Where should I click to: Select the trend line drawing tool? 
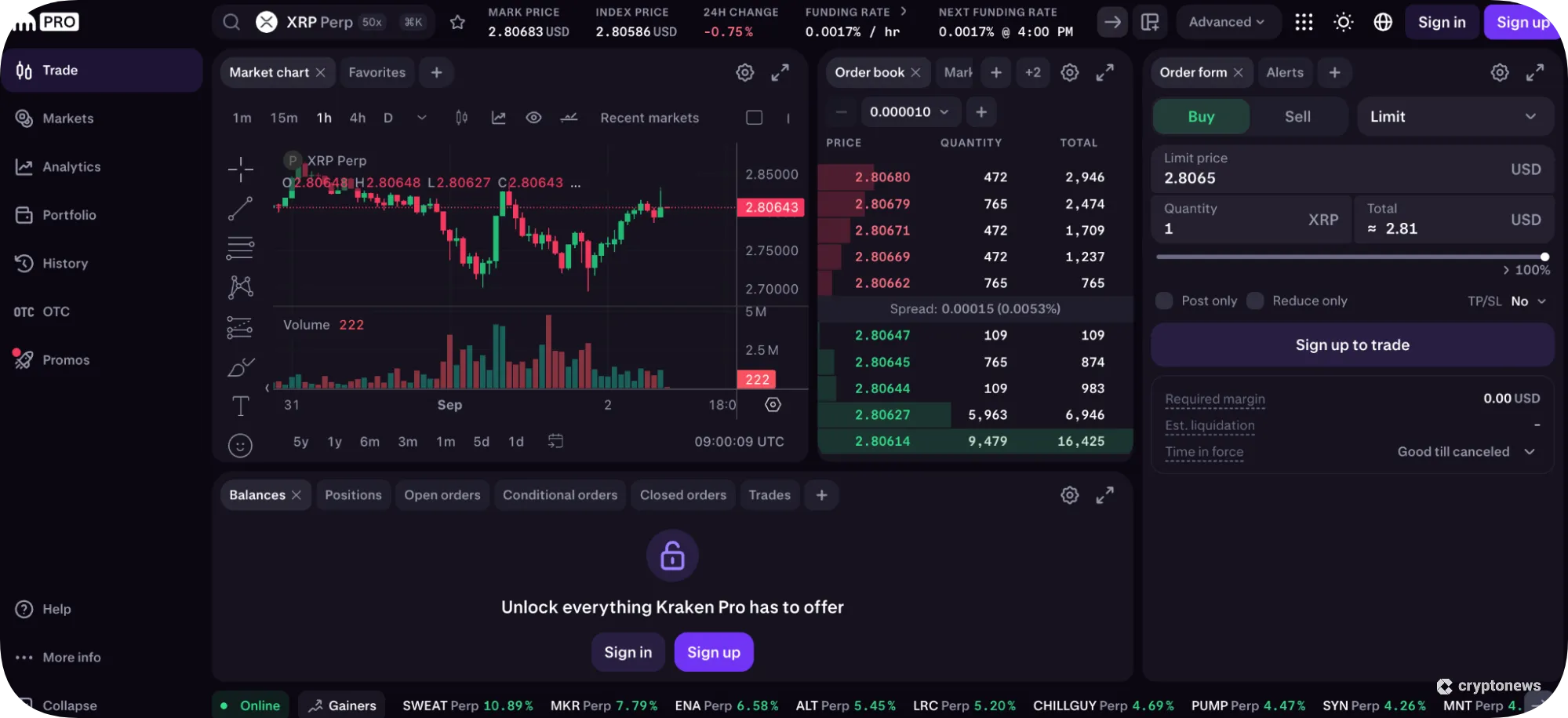pos(240,208)
